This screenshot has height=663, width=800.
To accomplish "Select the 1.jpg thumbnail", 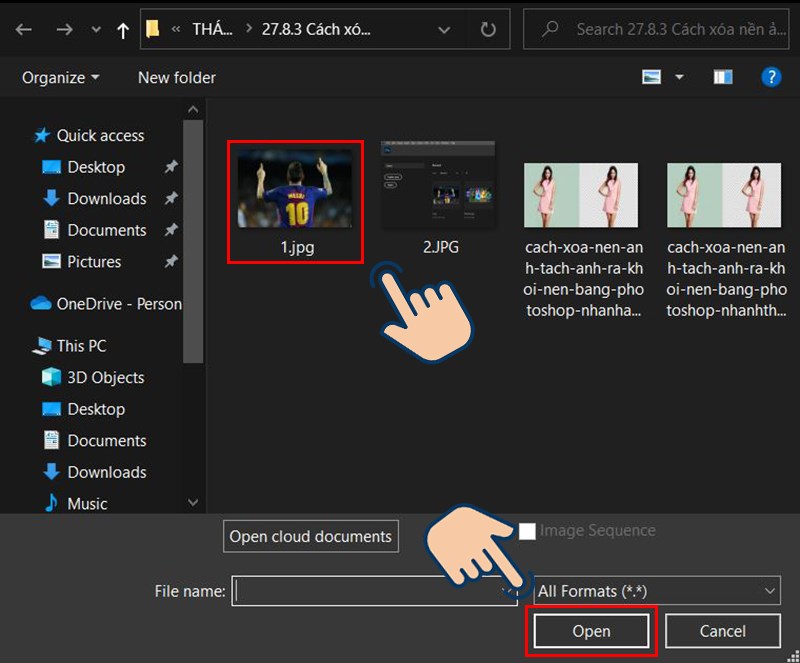I will [x=295, y=189].
